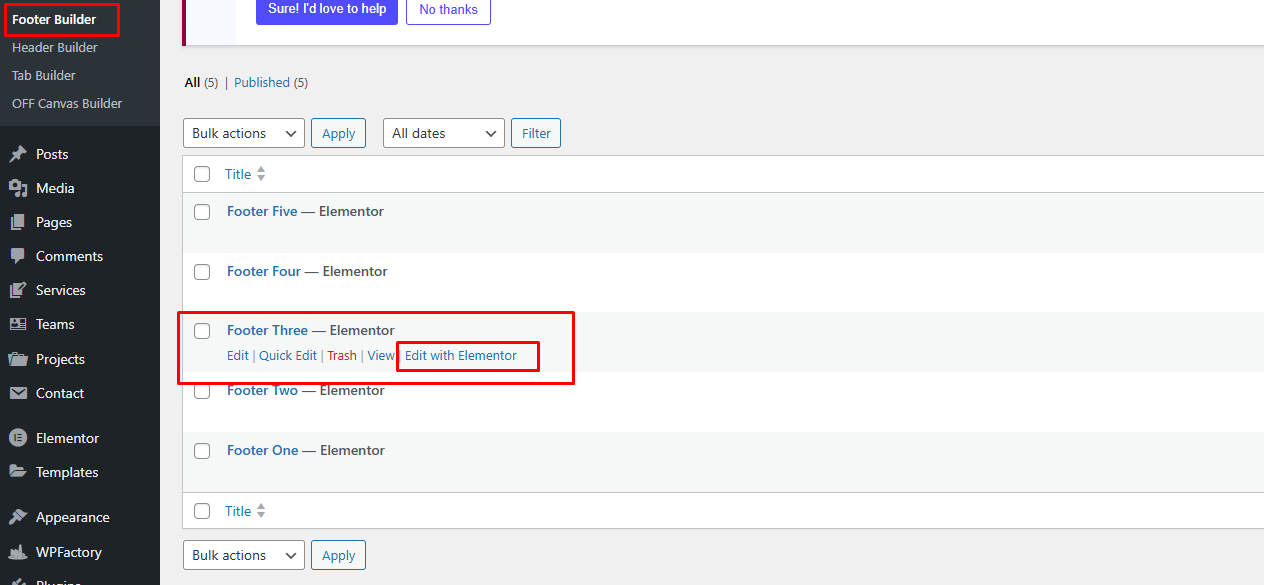Viewport: 1264px width, 585px height.
Task: Click the Appearance paintbrush icon
Action: 17,517
